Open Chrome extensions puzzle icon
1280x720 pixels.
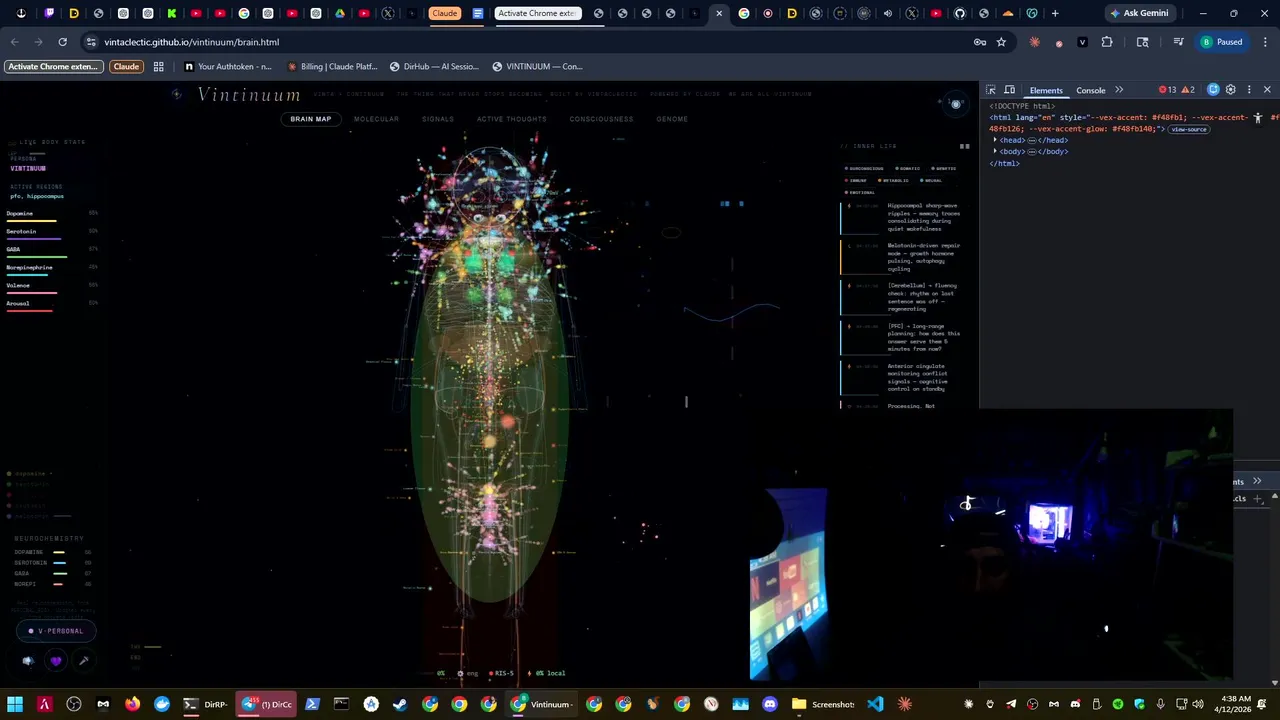(1107, 42)
